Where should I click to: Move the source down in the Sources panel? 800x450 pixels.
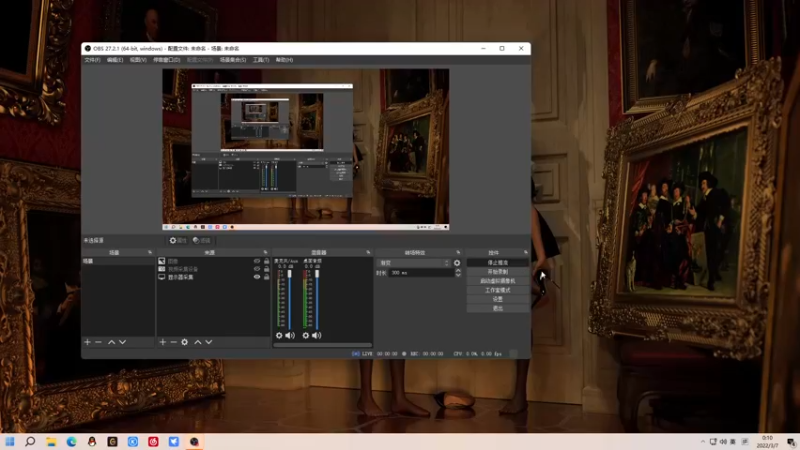pyautogui.click(x=209, y=342)
